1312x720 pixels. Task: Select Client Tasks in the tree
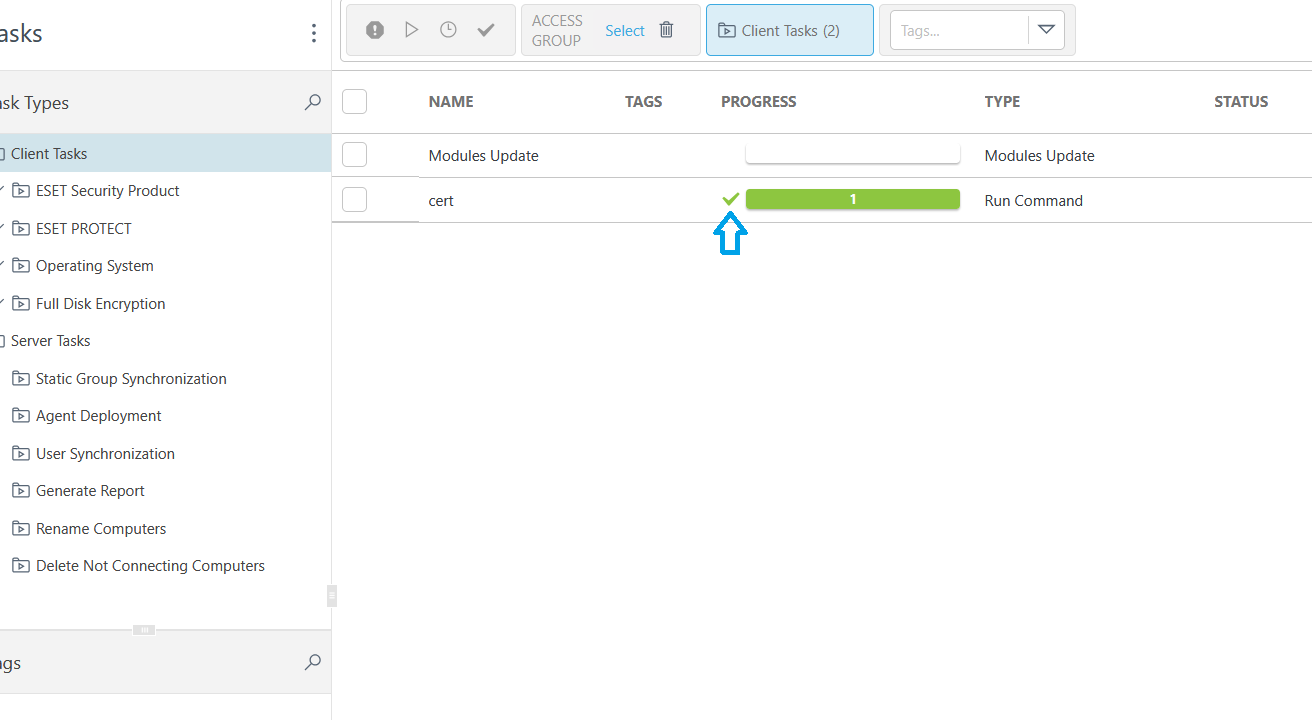pyautogui.click(x=49, y=154)
